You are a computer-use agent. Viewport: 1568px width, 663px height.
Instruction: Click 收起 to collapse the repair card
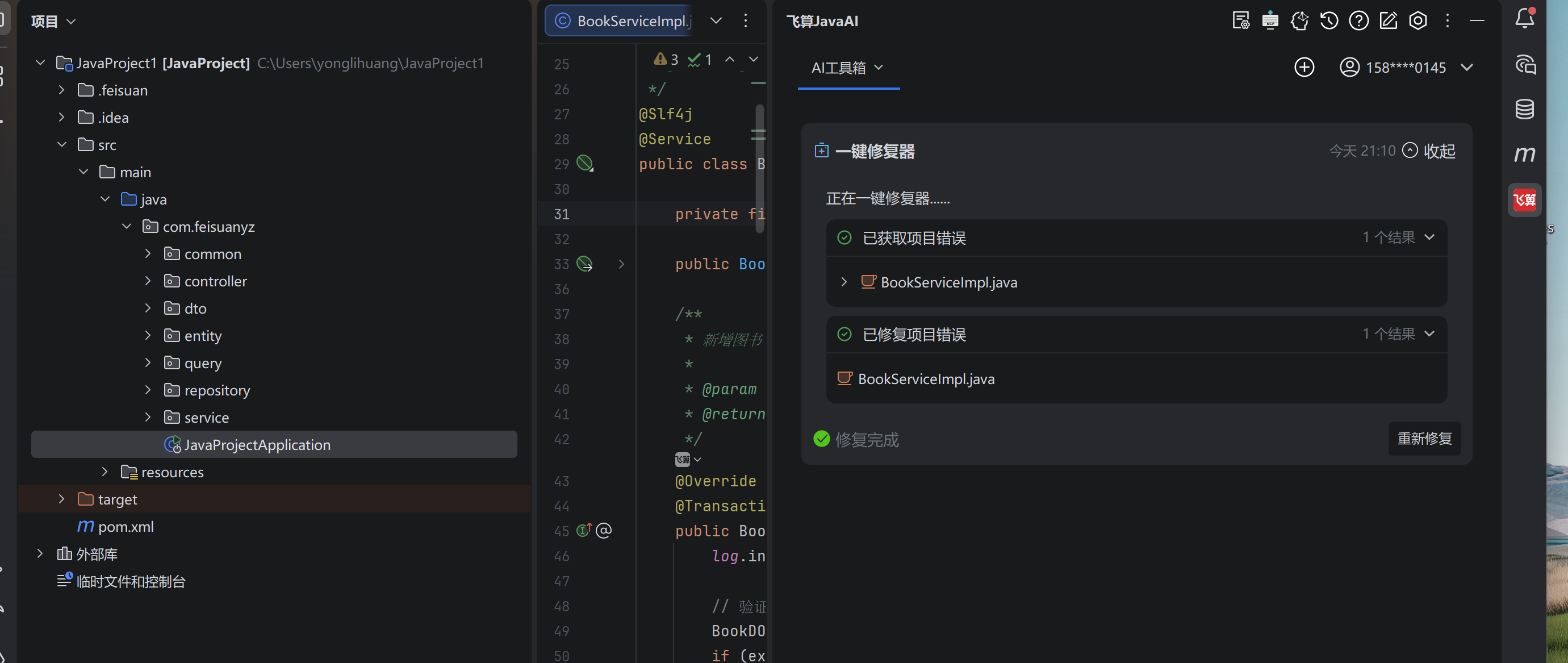(1429, 151)
